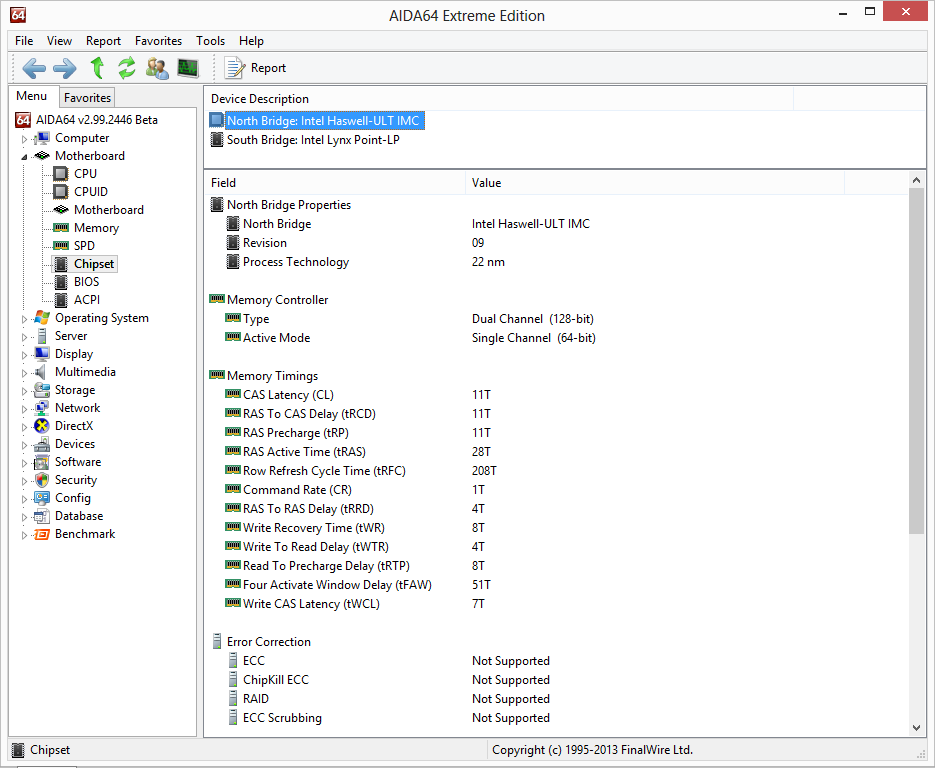
Task: Expand the Devices tree node
Action: click(x=24, y=445)
